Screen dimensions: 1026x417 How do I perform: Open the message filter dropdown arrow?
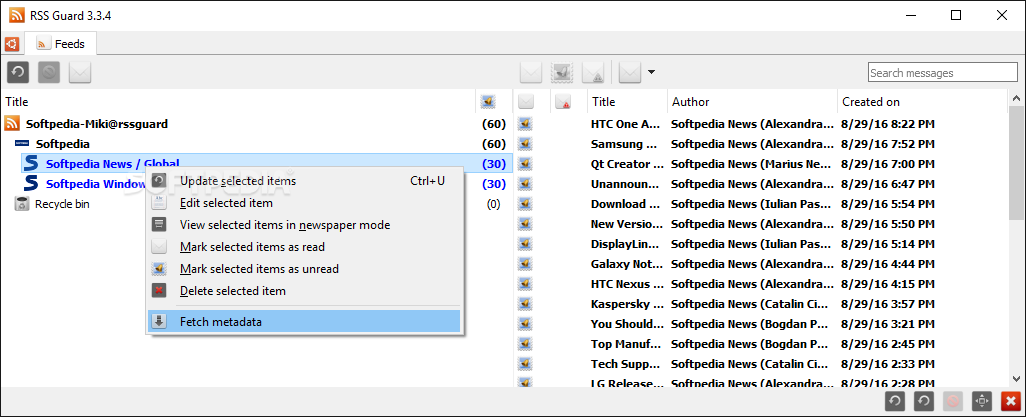[651, 72]
